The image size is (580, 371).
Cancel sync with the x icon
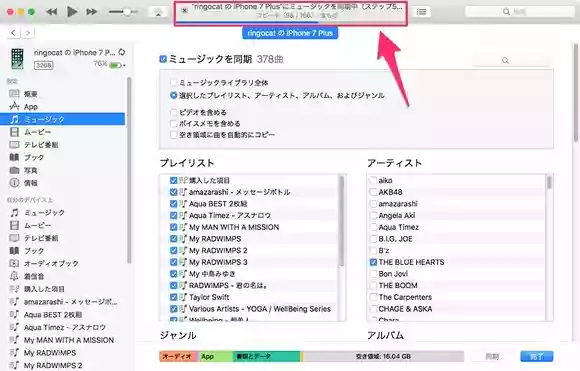click(185, 10)
